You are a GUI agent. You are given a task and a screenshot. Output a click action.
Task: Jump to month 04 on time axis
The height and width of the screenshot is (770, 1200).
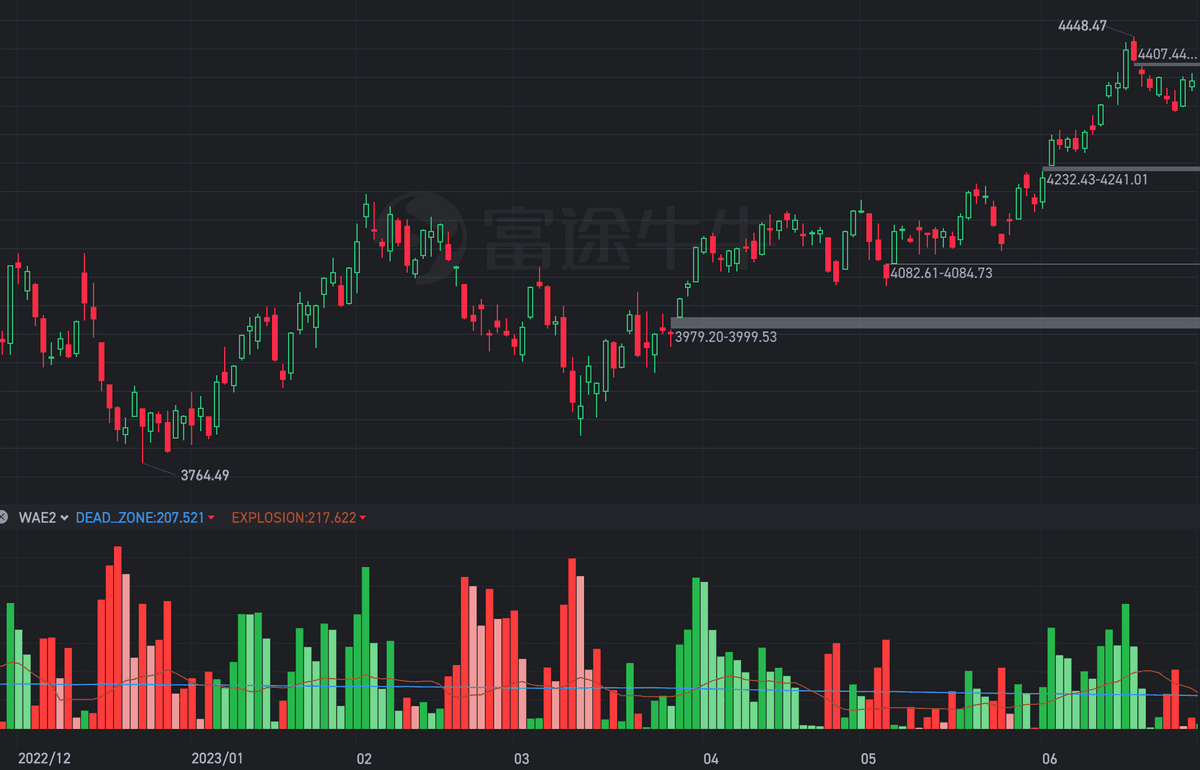(x=711, y=759)
